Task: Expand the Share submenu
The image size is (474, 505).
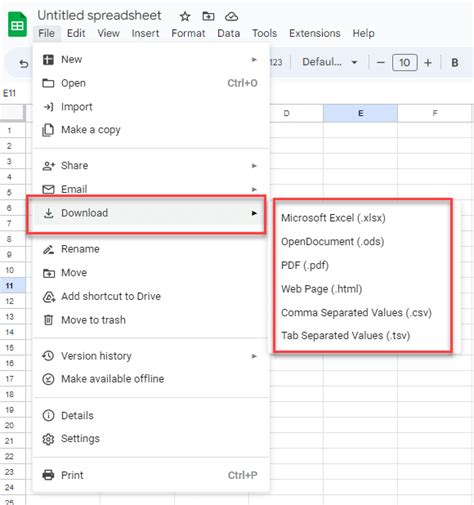Action: click(x=151, y=166)
